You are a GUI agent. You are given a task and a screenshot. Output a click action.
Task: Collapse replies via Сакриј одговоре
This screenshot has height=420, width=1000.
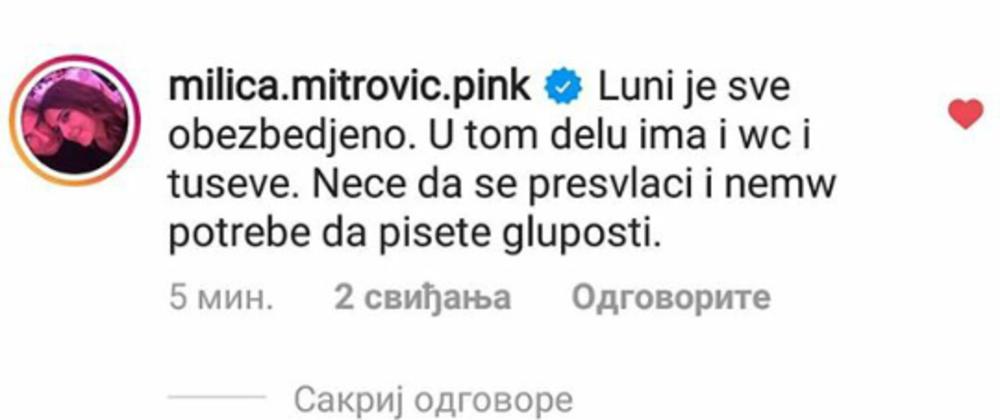coord(433,401)
